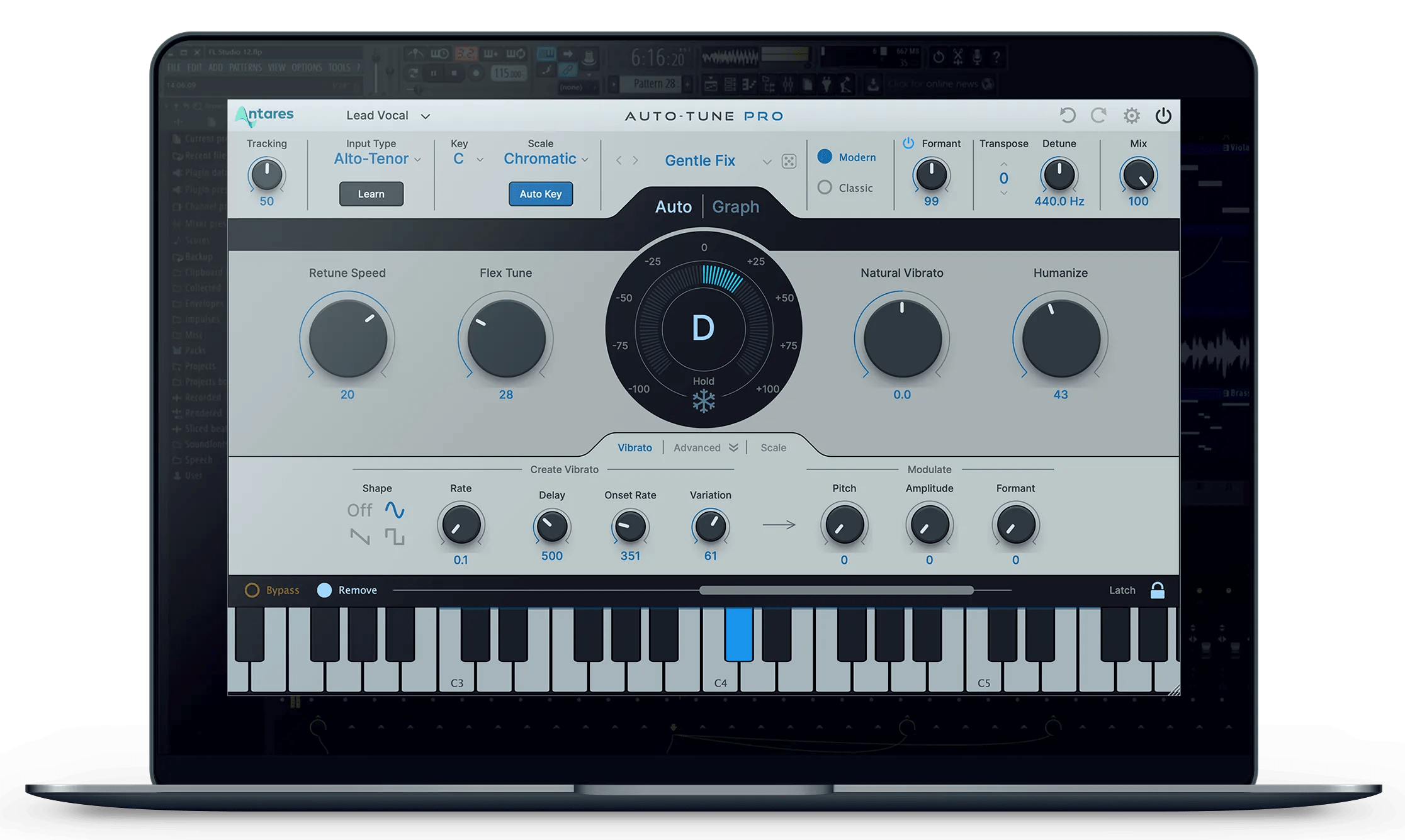Open the Alto-Tenor input type dropdown
The image size is (1405, 840).
[377, 159]
